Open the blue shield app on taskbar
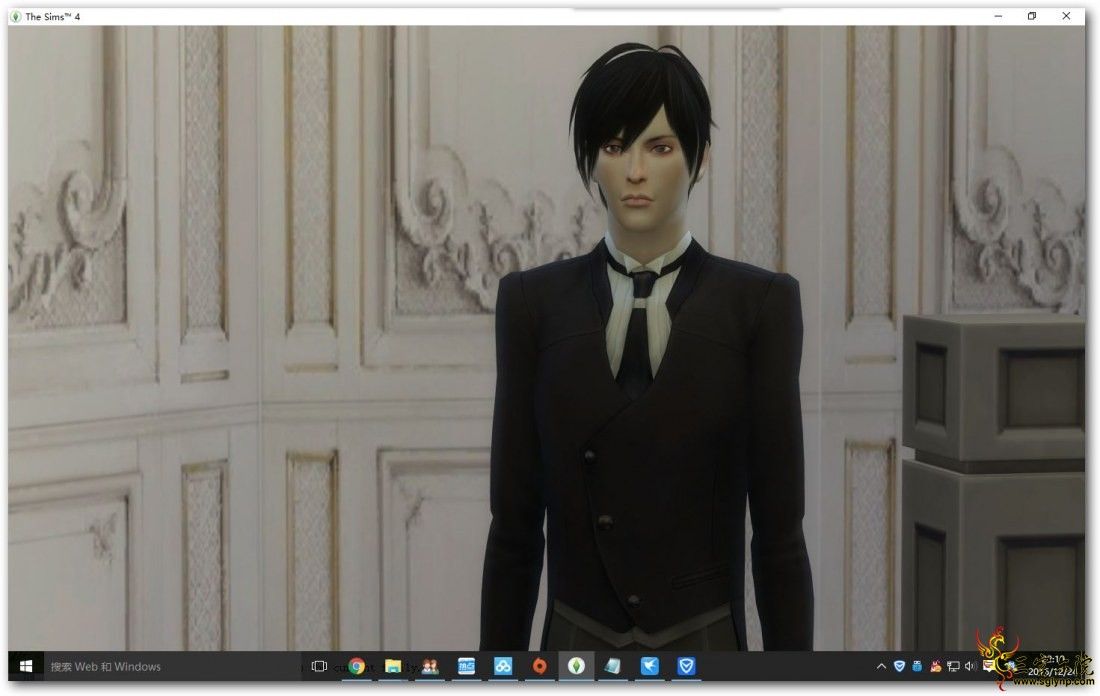The height and width of the screenshot is (696, 1100). click(x=686, y=667)
